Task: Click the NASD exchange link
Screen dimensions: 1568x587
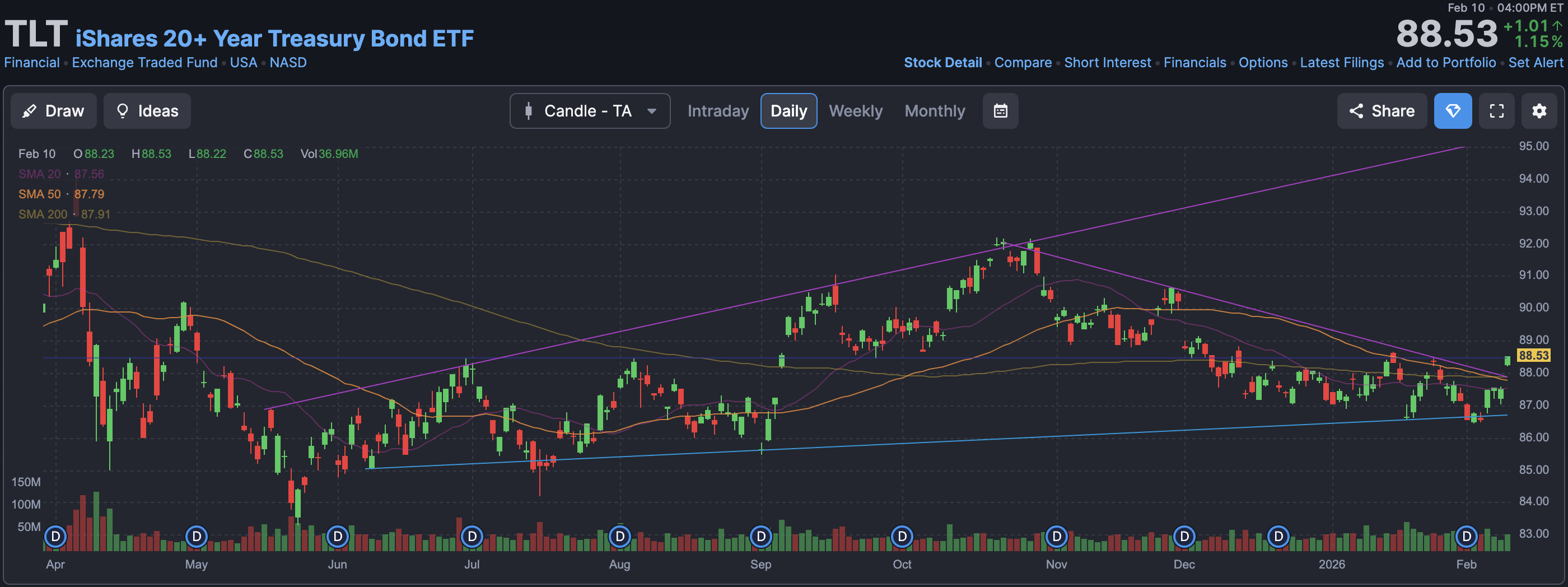Action: click(288, 63)
